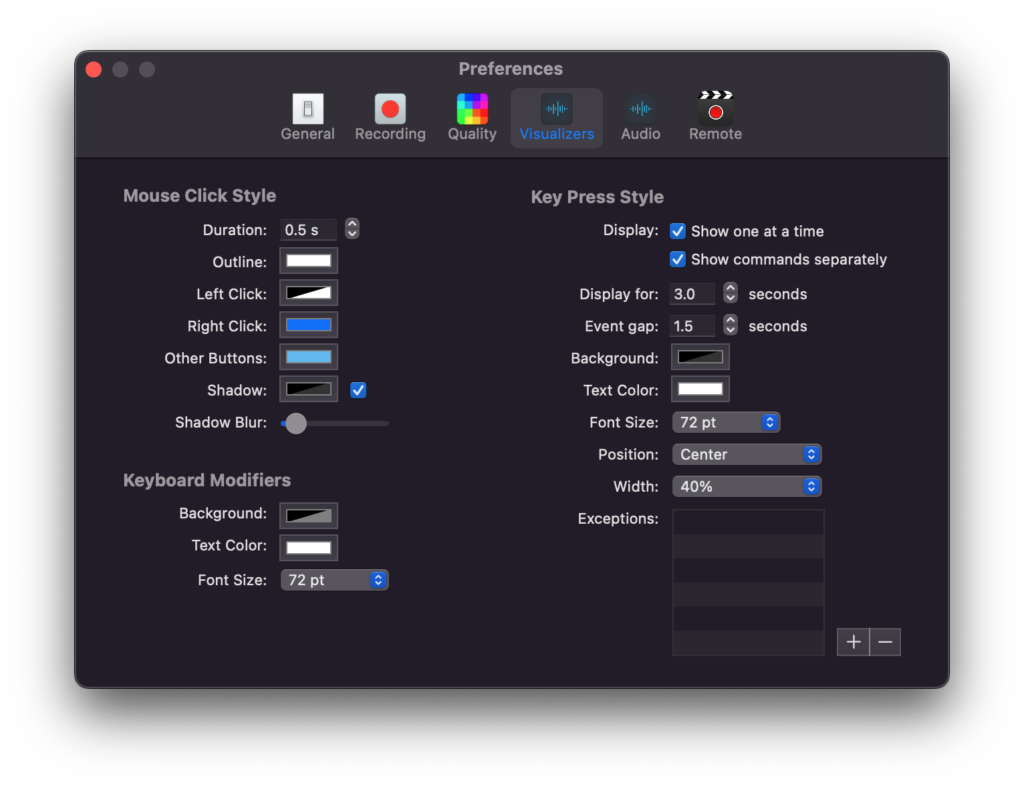Open the General preferences tab

coord(308,118)
